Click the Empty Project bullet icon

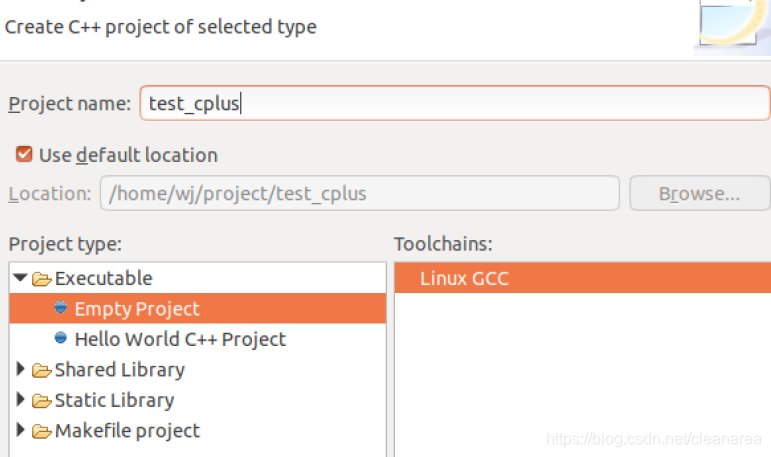(x=61, y=309)
